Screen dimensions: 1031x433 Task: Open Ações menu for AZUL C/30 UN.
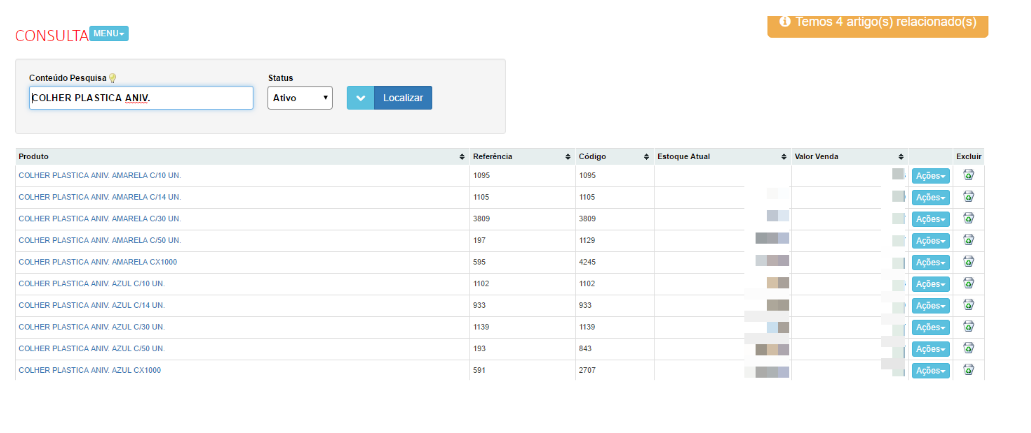[x=930, y=327]
